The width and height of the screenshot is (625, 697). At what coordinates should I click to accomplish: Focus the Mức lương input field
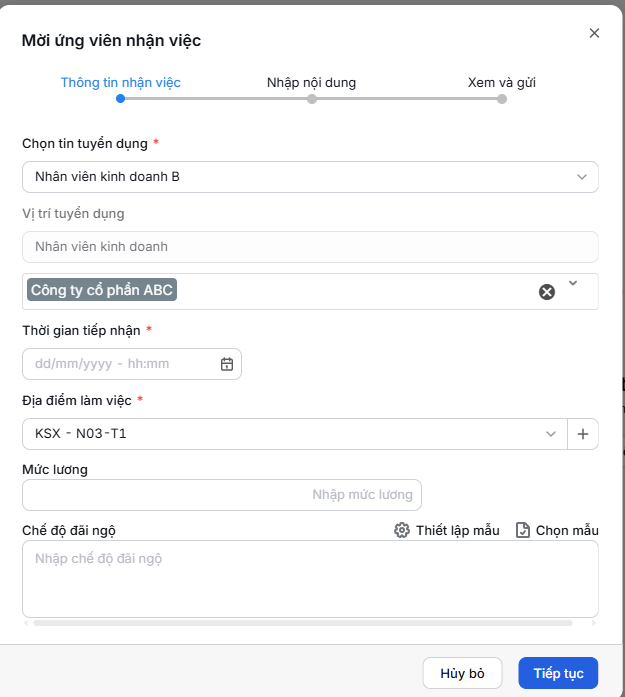[222, 495]
